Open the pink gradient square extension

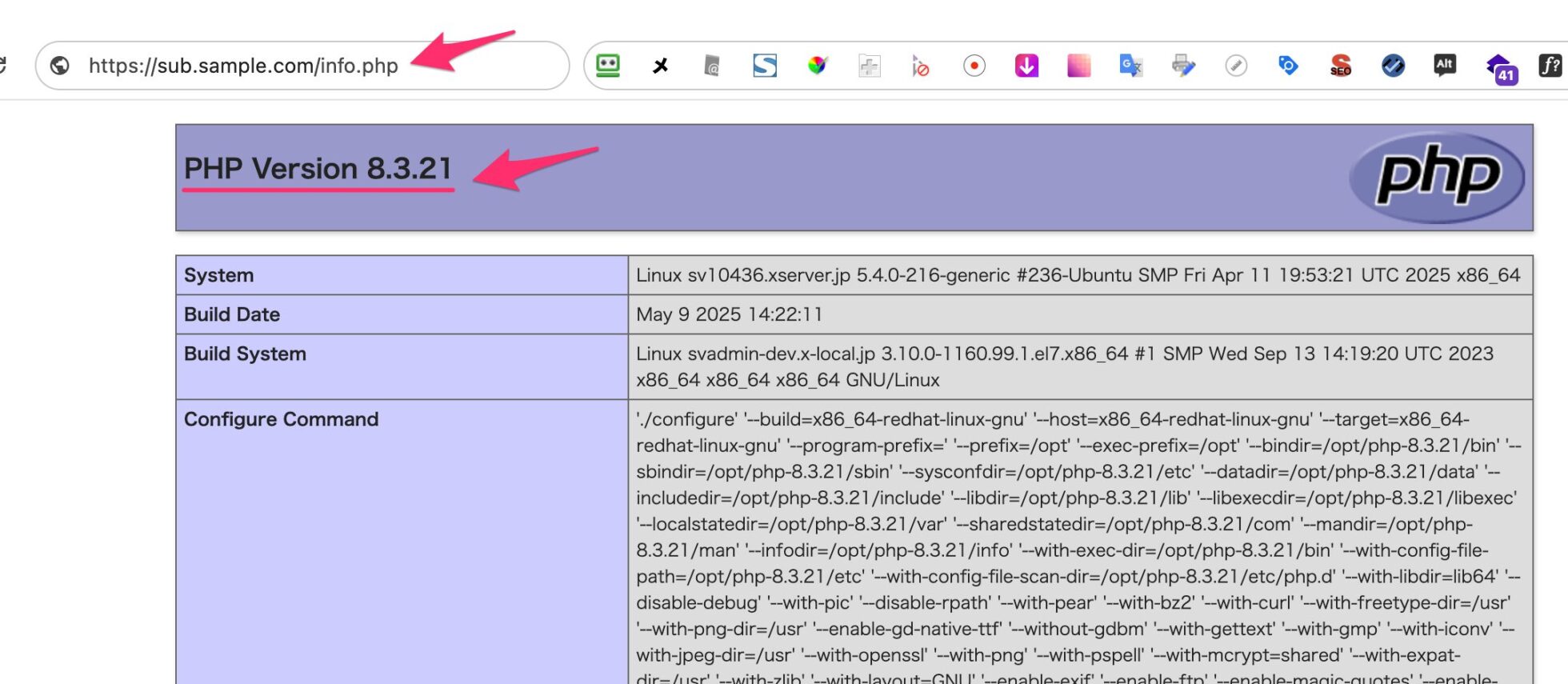pyautogui.click(x=1078, y=66)
